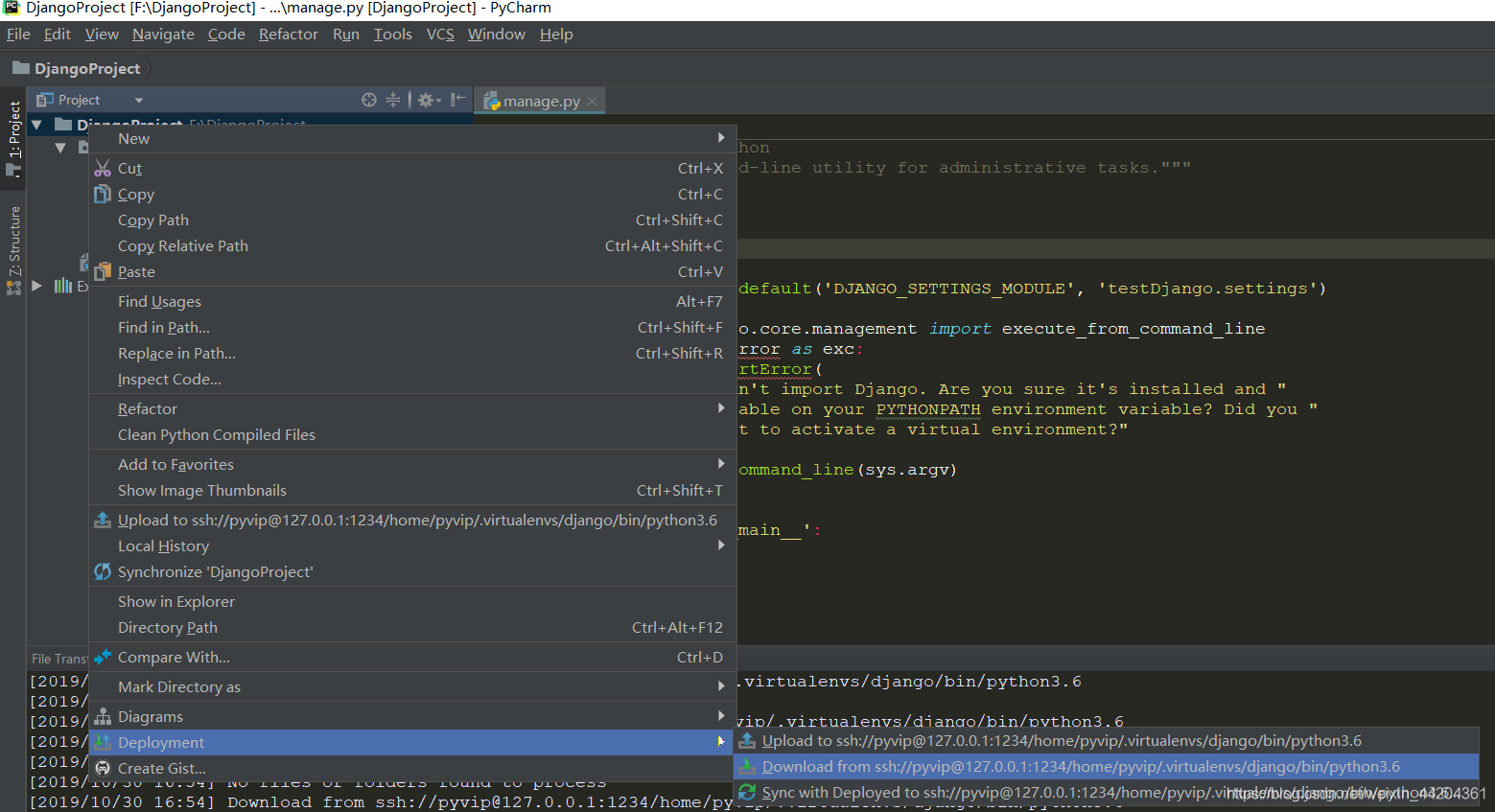Open the Project view dropdown

tap(139, 100)
